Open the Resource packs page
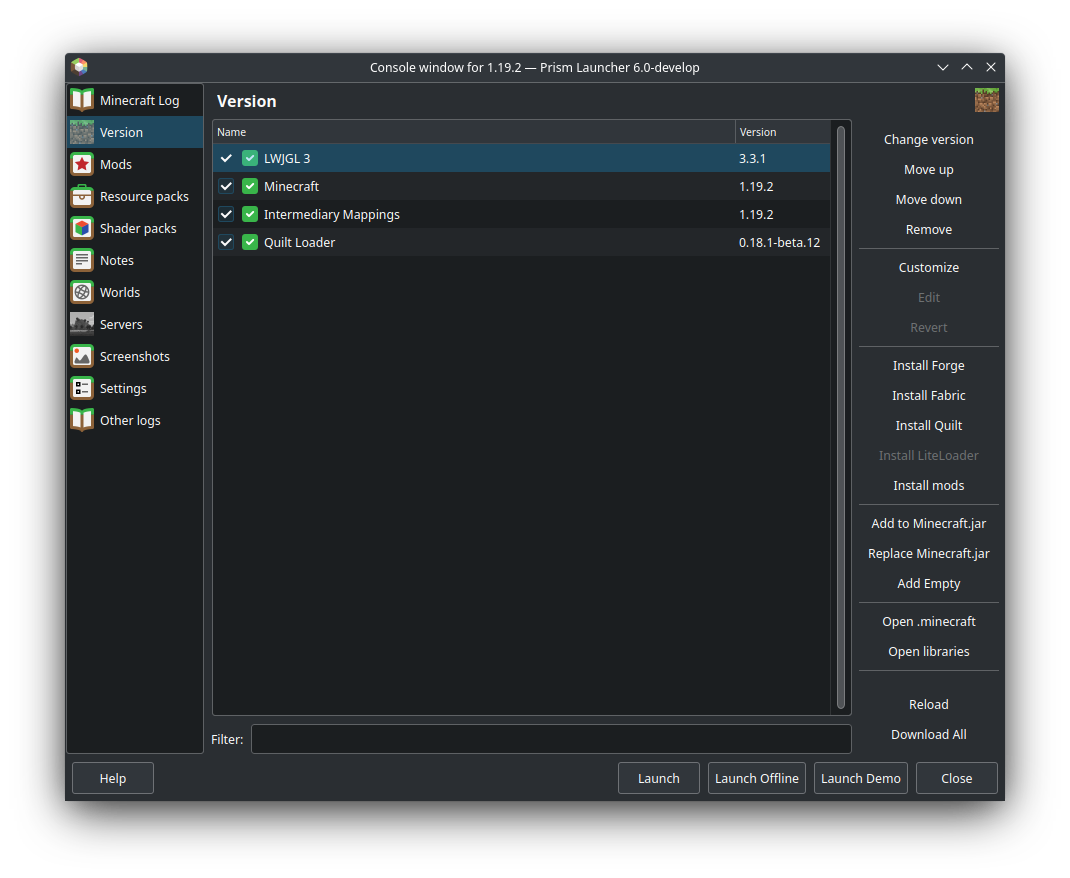This screenshot has height=878, width=1070. [135, 196]
